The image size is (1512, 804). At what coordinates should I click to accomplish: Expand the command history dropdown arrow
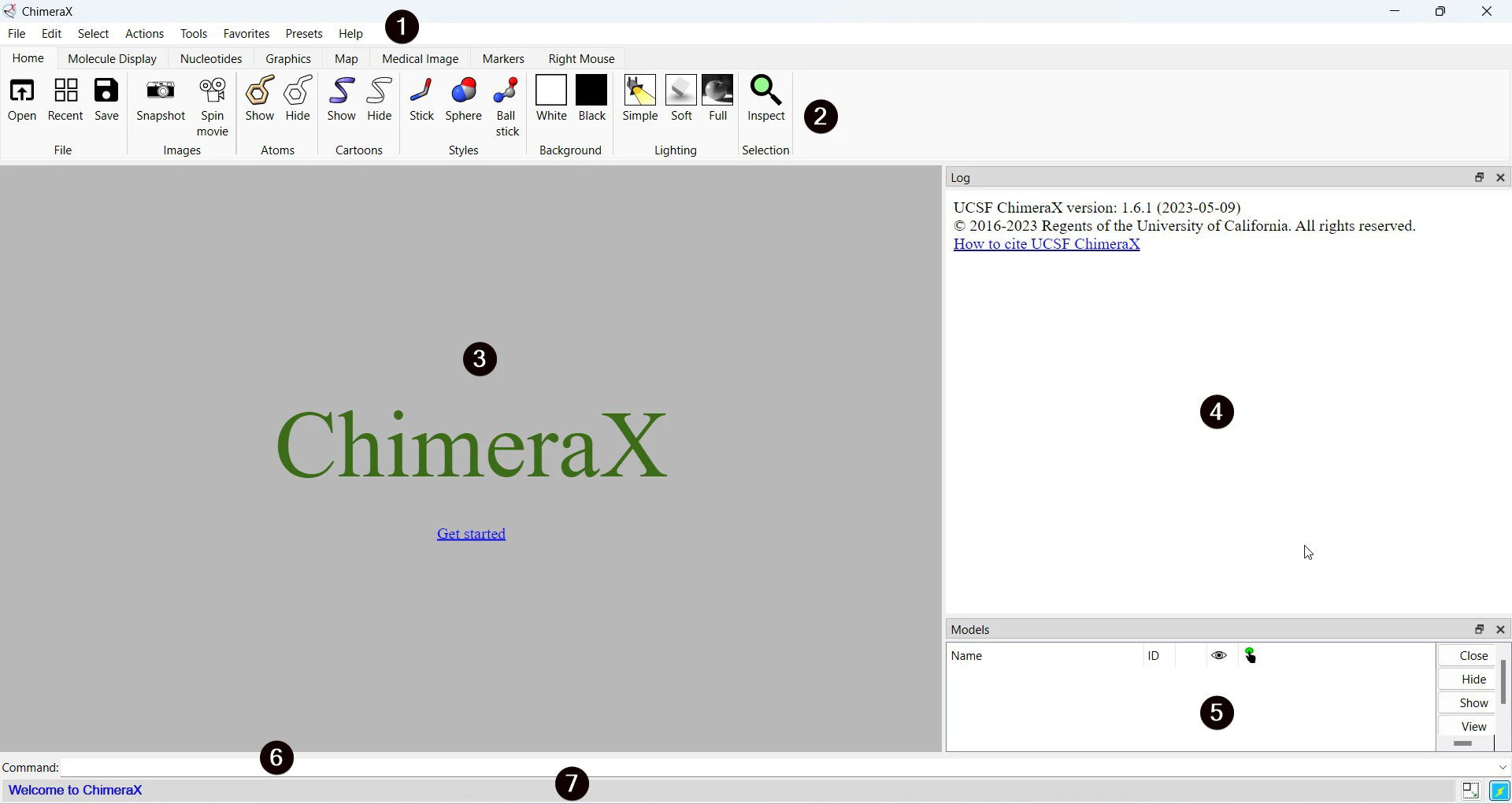point(1503,768)
